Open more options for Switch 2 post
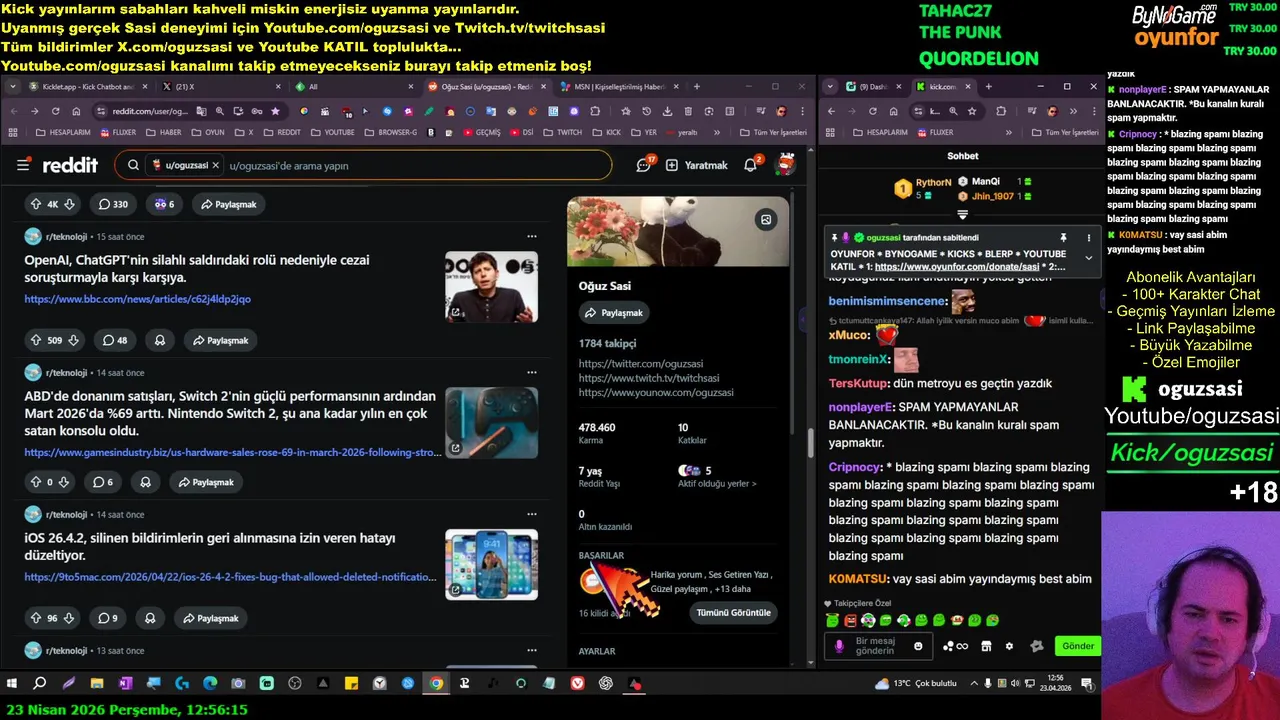Viewport: 1280px width, 720px height. 532,372
